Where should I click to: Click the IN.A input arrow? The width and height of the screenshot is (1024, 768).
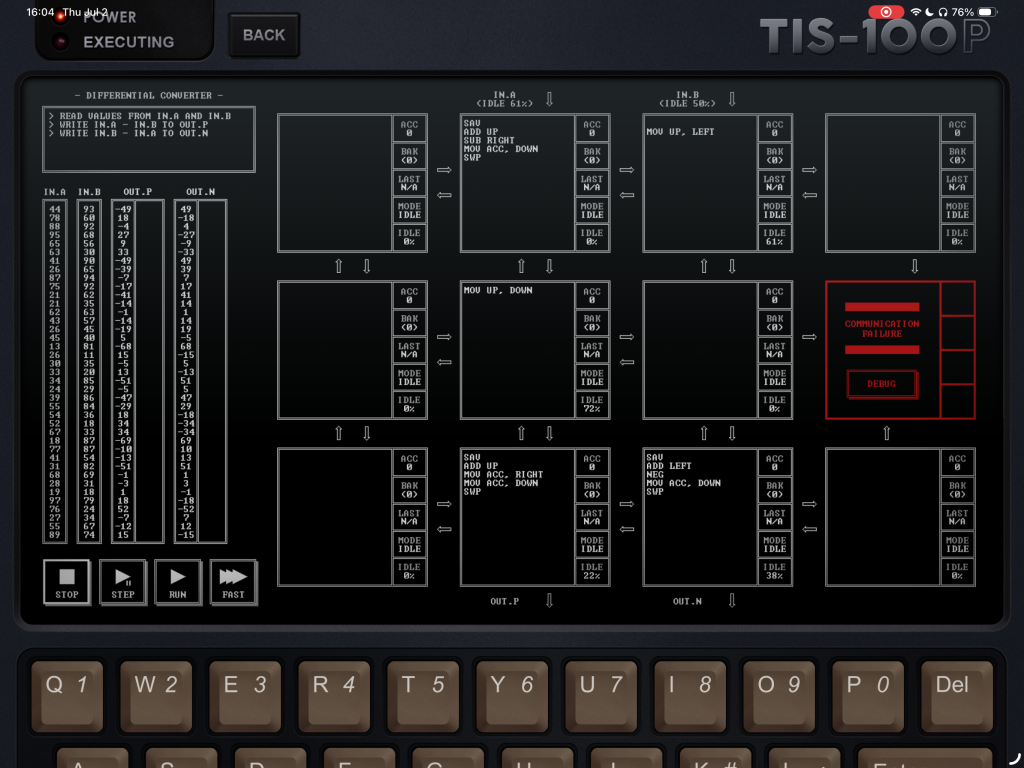549,99
